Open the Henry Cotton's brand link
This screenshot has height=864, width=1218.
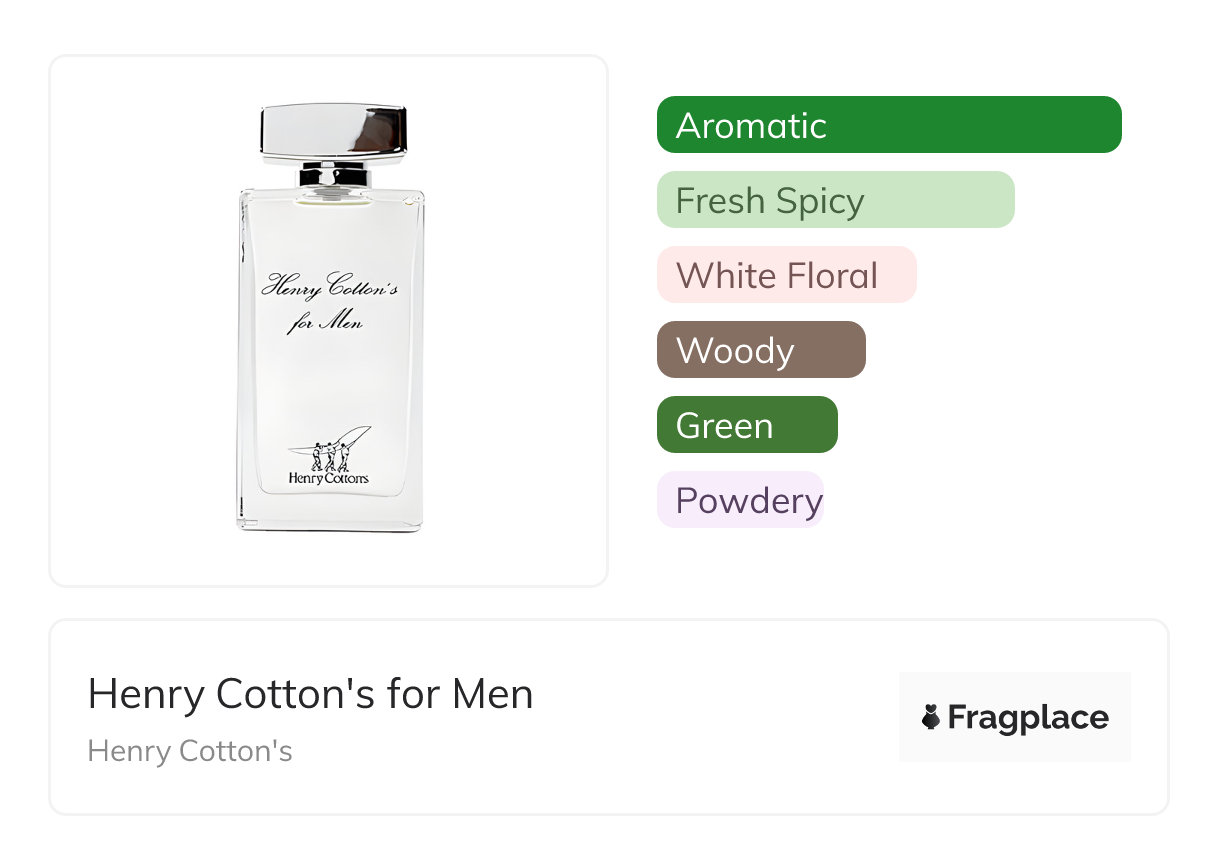point(190,751)
